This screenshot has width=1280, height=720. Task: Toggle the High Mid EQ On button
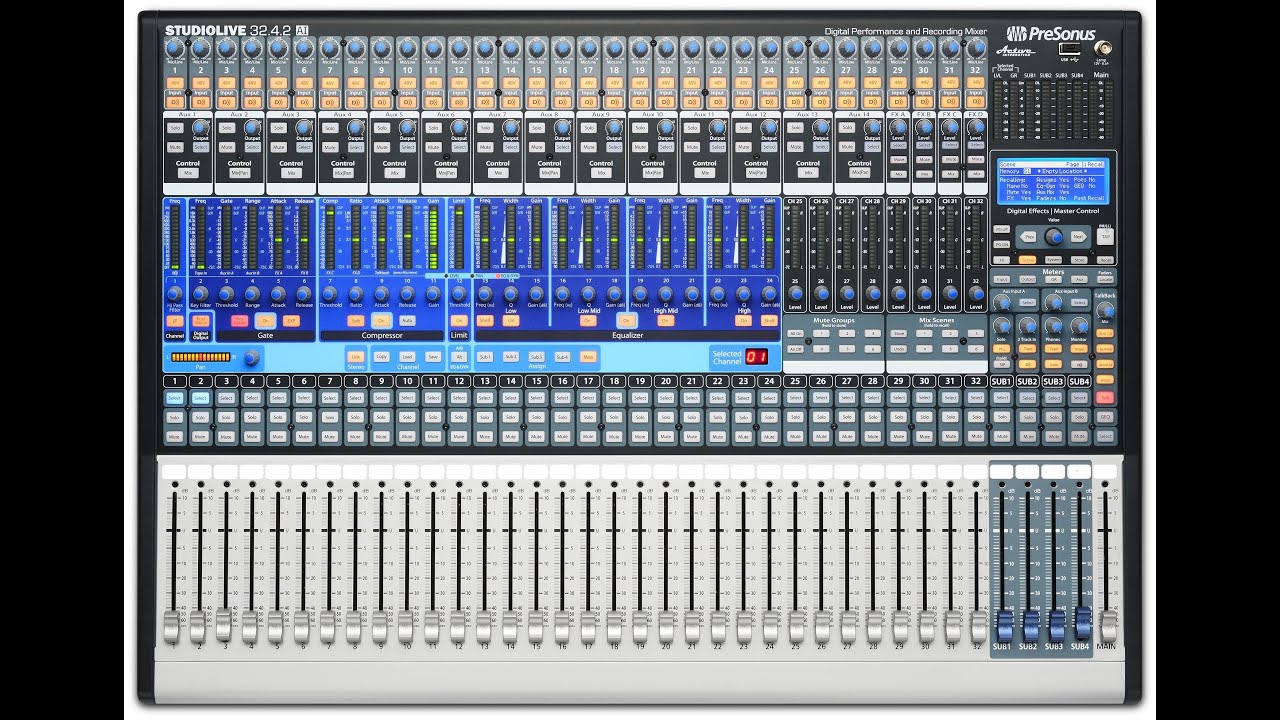(x=666, y=321)
